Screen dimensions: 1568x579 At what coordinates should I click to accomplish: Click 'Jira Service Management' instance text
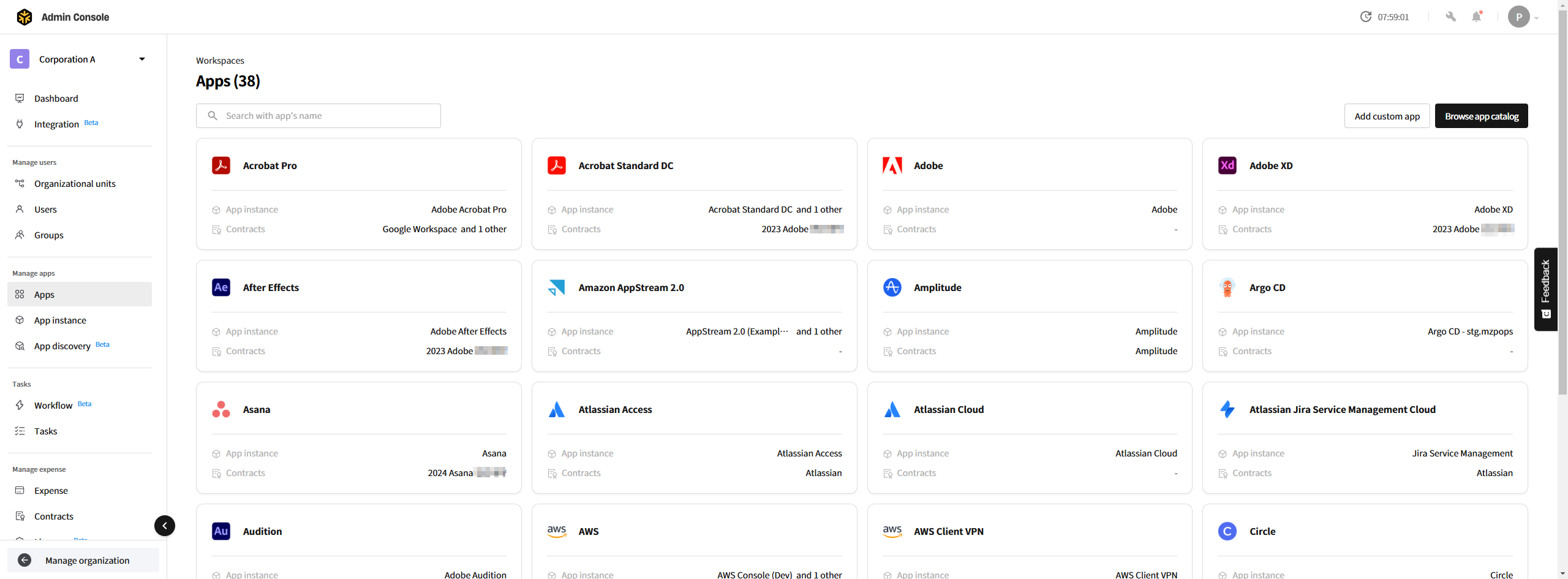(x=1462, y=453)
